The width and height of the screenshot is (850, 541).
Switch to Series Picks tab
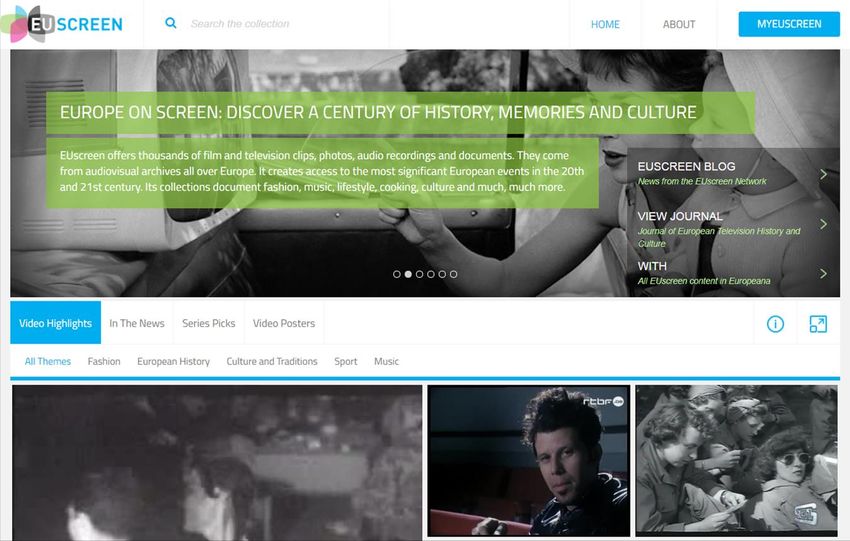tap(209, 323)
